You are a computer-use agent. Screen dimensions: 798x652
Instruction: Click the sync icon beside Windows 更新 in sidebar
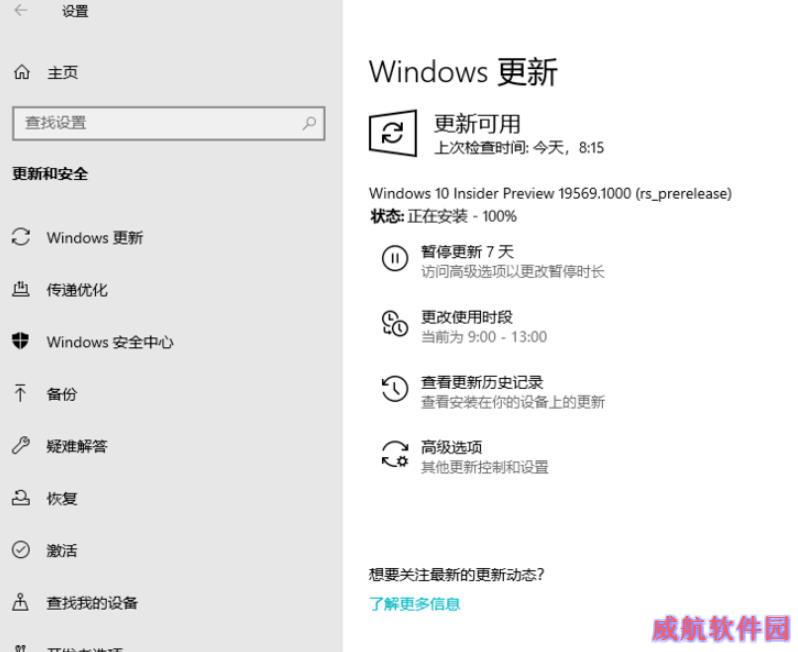tap(21, 237)
